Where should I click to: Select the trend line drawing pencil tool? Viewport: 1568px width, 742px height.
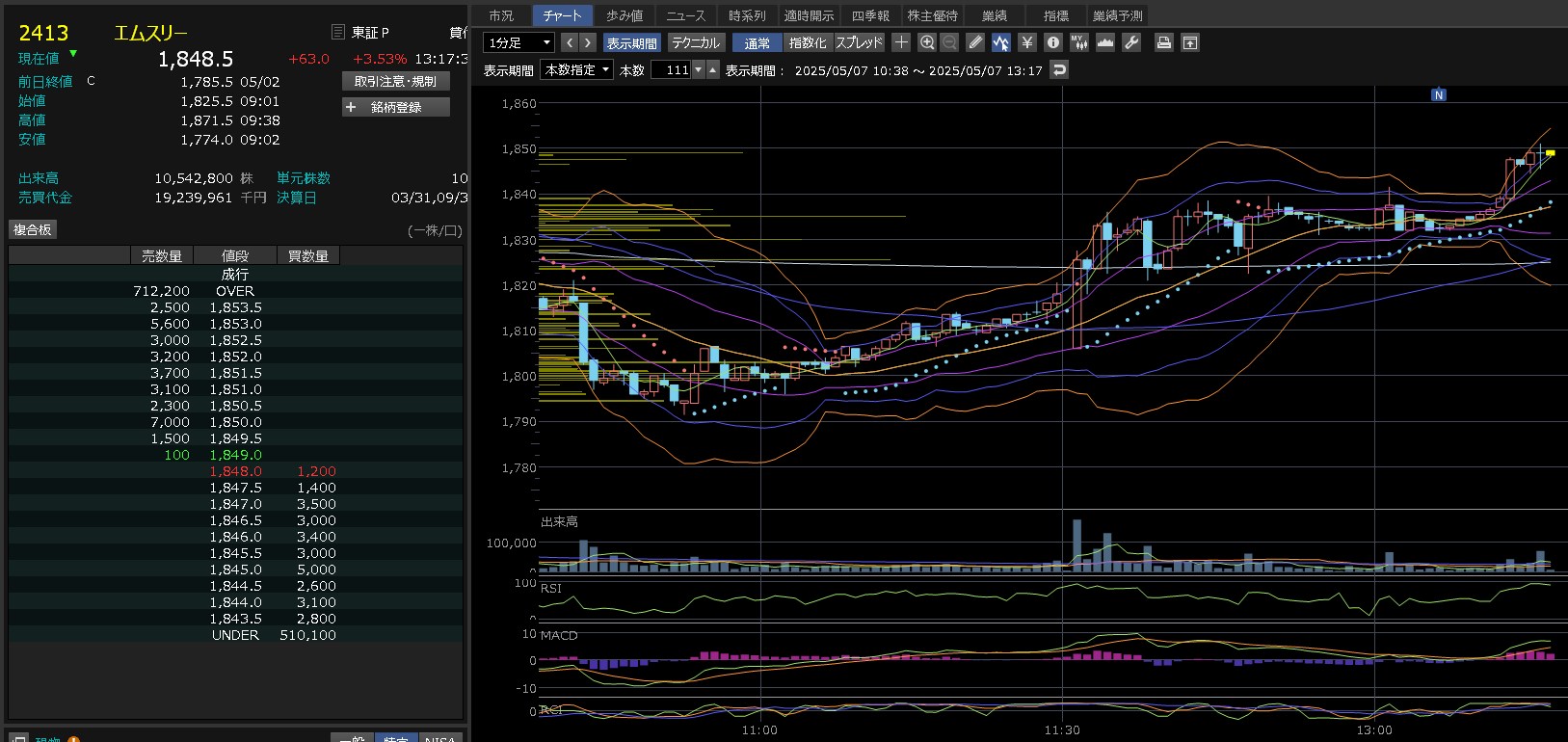pyautogui.click(x=975, y=42)
